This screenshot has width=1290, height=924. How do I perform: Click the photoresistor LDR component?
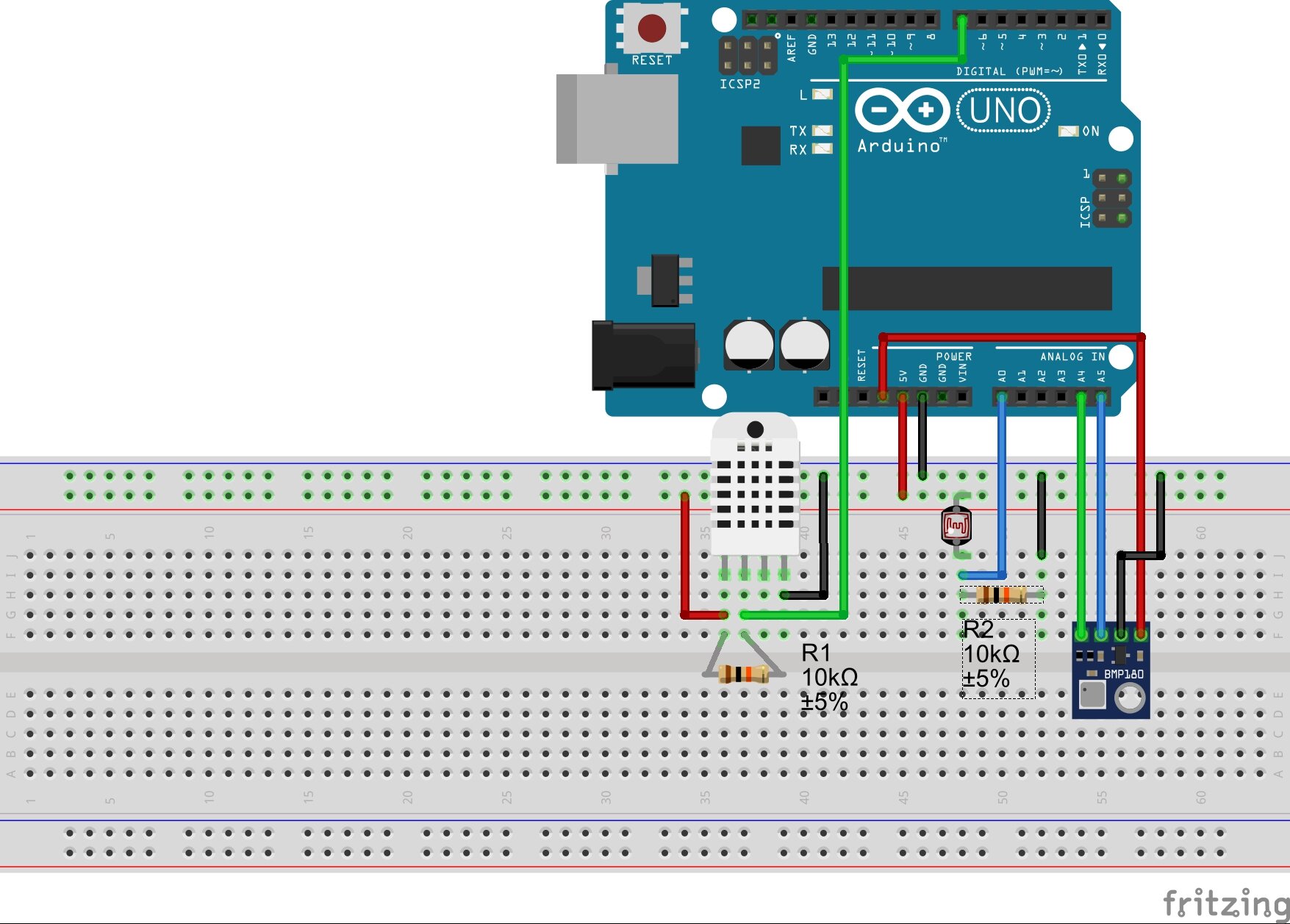[956, 526]
